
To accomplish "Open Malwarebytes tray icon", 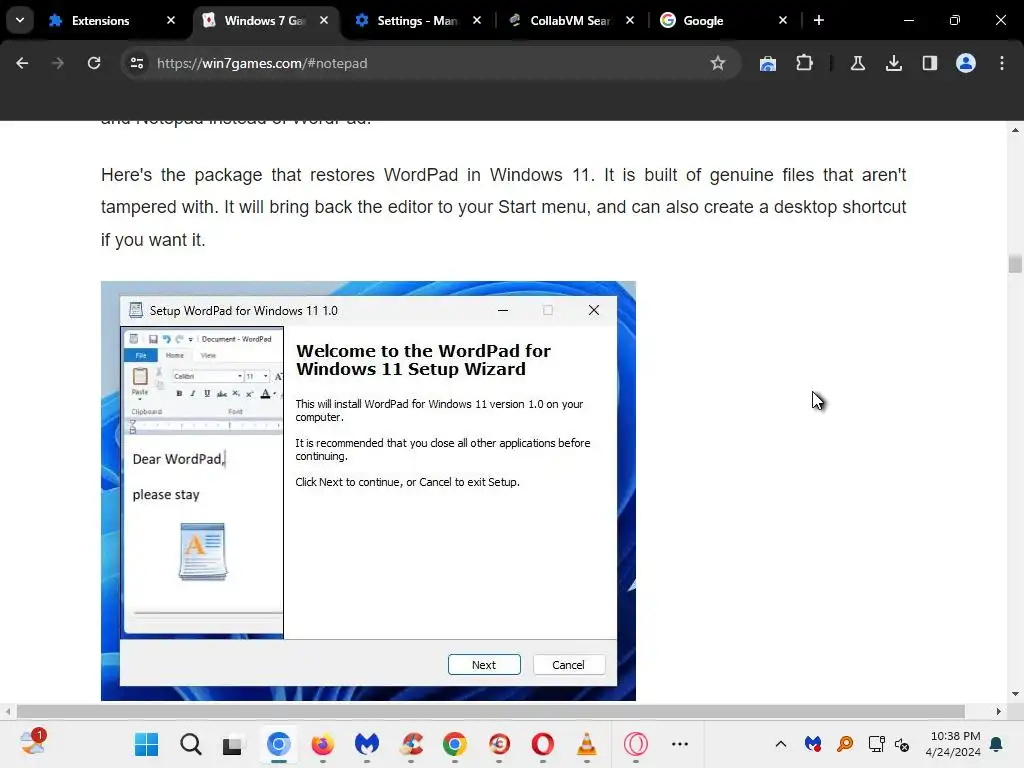I will pyautogui.click(x=813, y=744).
